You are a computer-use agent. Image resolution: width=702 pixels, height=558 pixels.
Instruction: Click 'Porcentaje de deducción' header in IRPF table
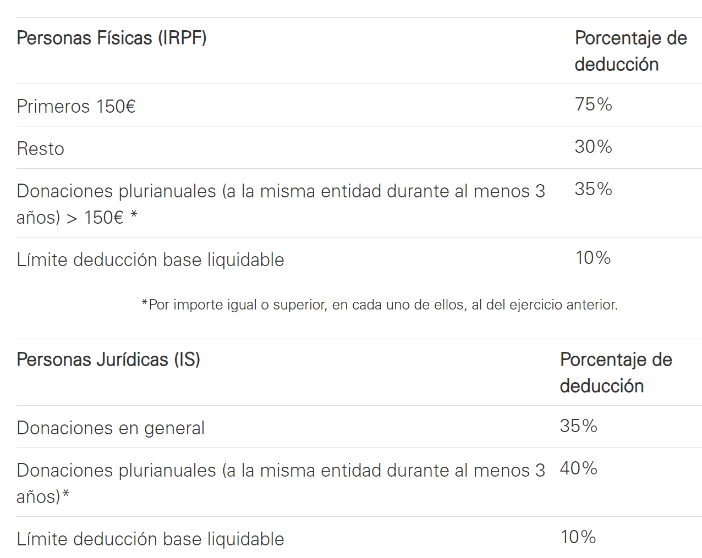630,51
